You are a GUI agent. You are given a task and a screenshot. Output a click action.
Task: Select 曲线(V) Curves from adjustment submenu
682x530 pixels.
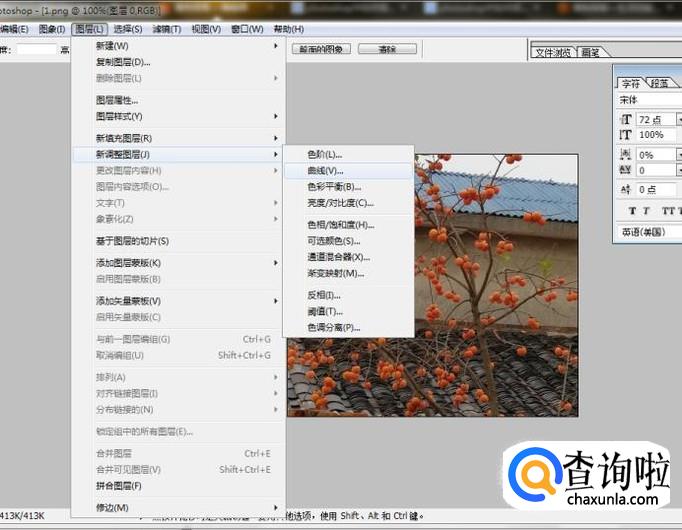click(x=325, y=171)
